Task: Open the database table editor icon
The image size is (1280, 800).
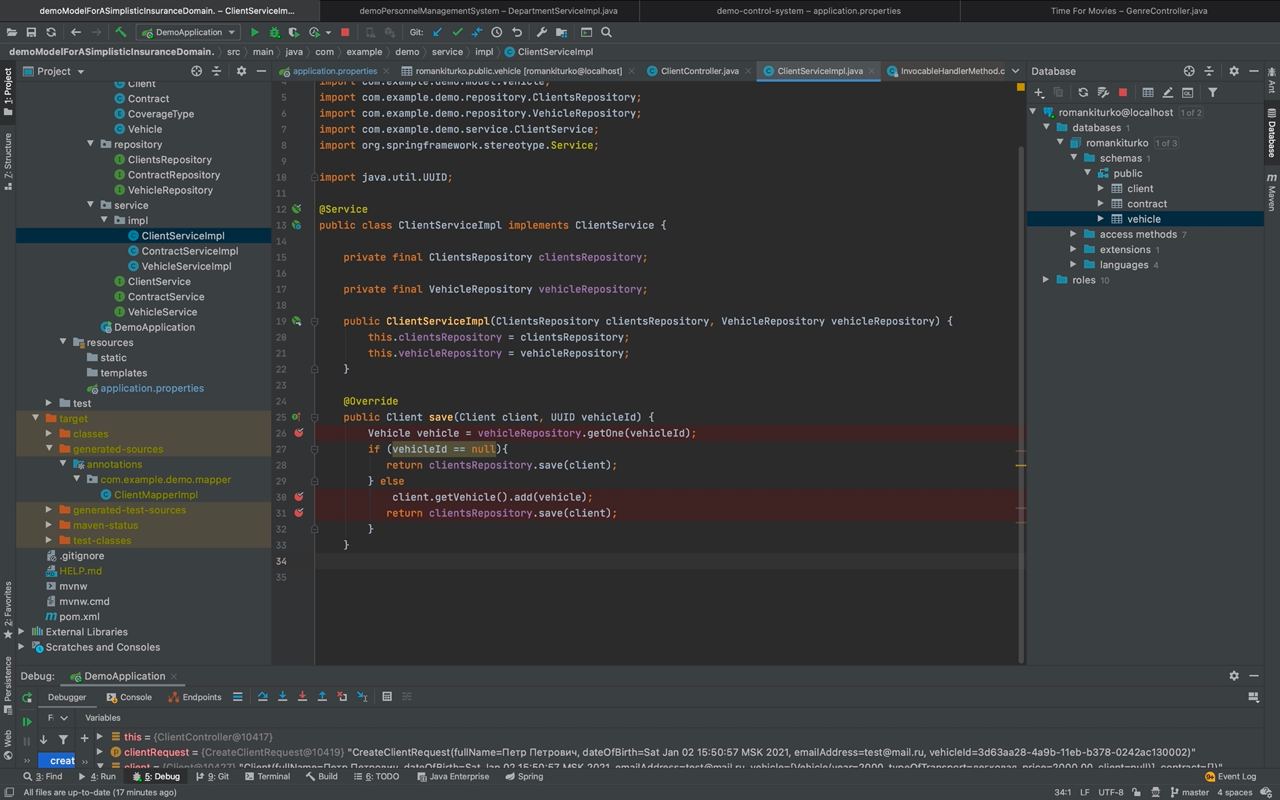Action: pyautogui.click(x=1148, y=92)
